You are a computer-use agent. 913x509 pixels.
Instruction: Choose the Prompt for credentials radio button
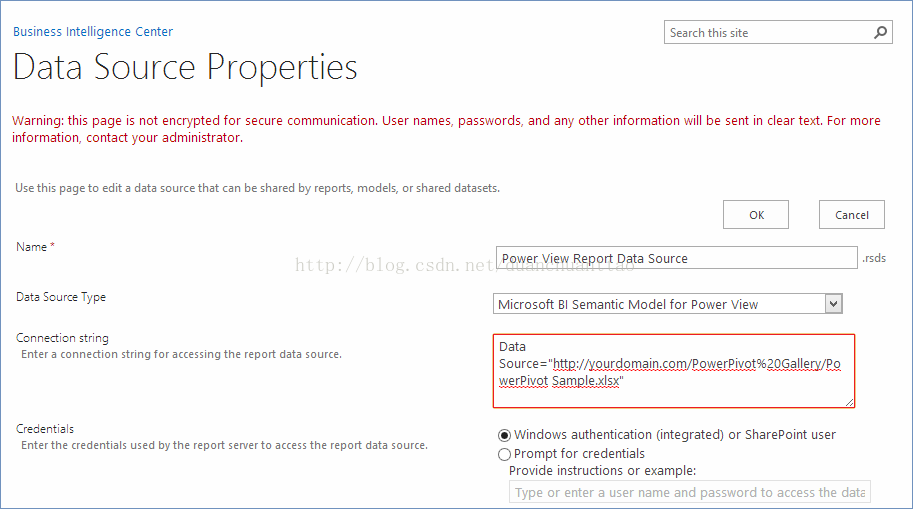(504, 454)
